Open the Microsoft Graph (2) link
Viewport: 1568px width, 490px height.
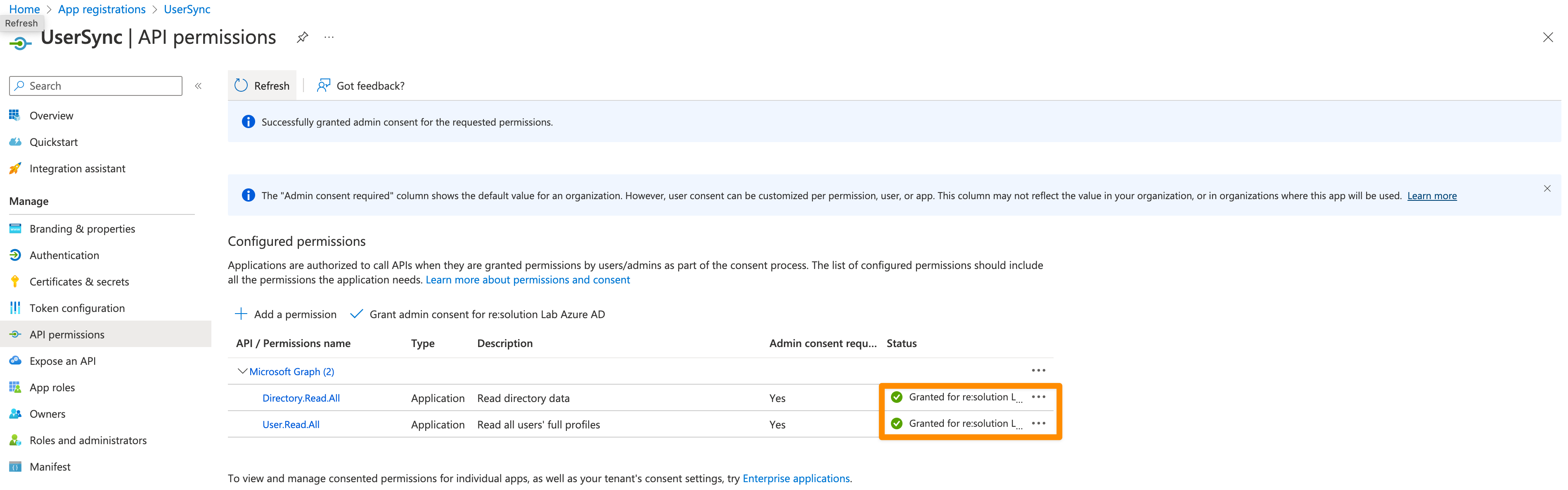[291, 371]
